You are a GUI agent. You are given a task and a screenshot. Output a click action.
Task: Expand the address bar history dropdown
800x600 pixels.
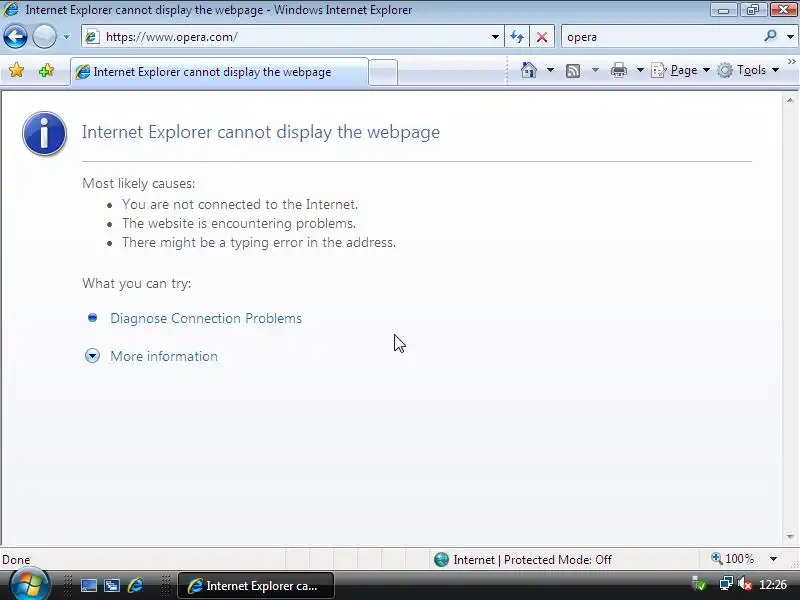[495, 37]
